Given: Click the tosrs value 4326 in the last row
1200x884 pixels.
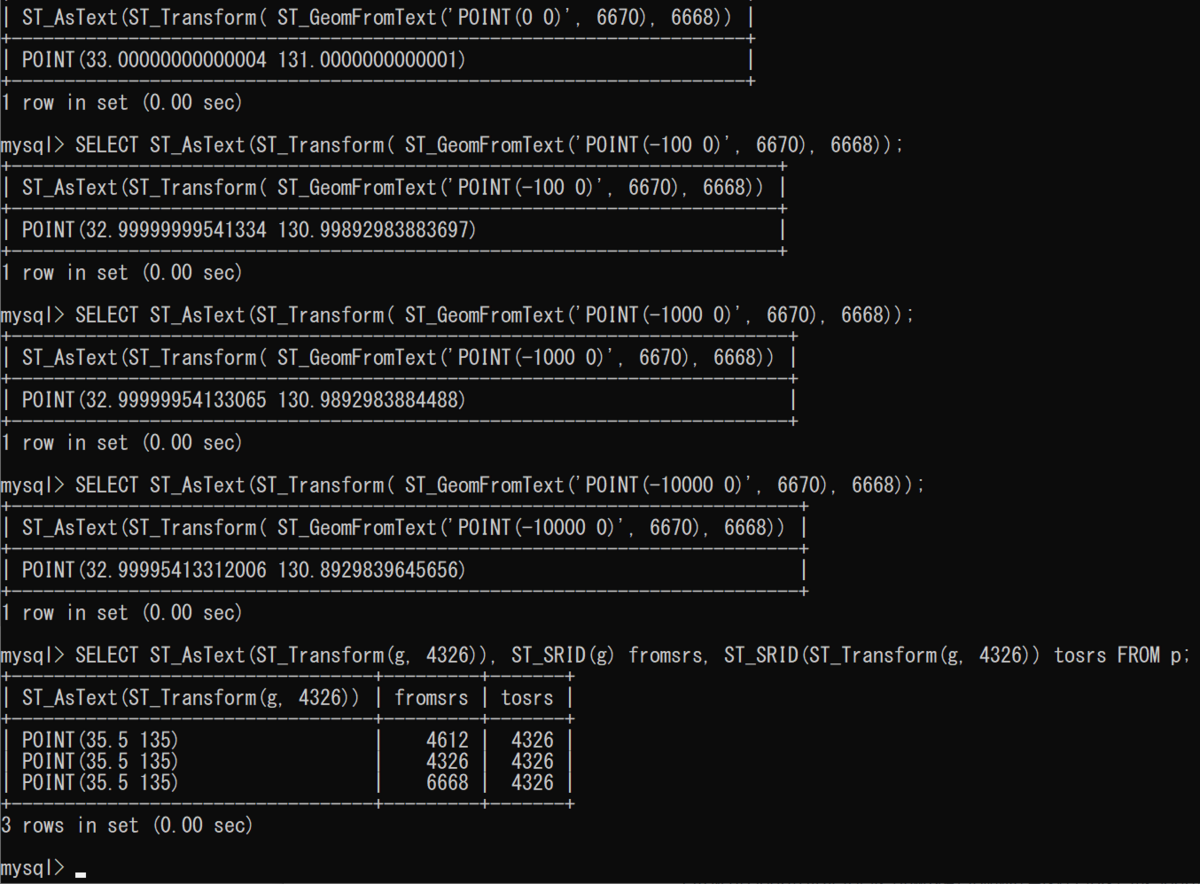Looking at the screenshot, I should 532,783.
